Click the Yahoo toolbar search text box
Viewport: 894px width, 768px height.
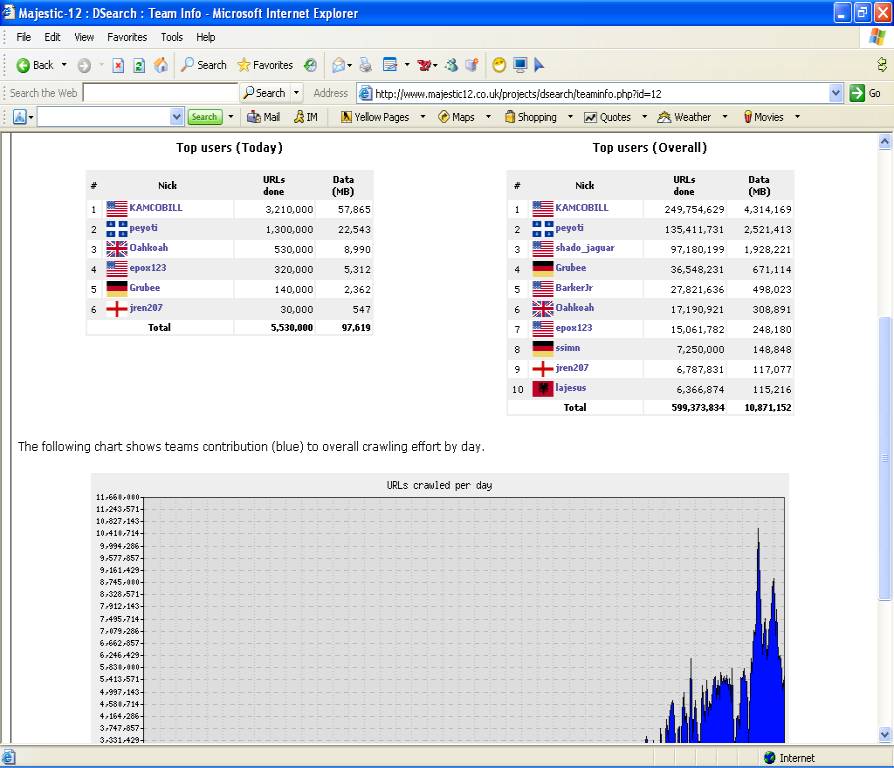point(104,117)
